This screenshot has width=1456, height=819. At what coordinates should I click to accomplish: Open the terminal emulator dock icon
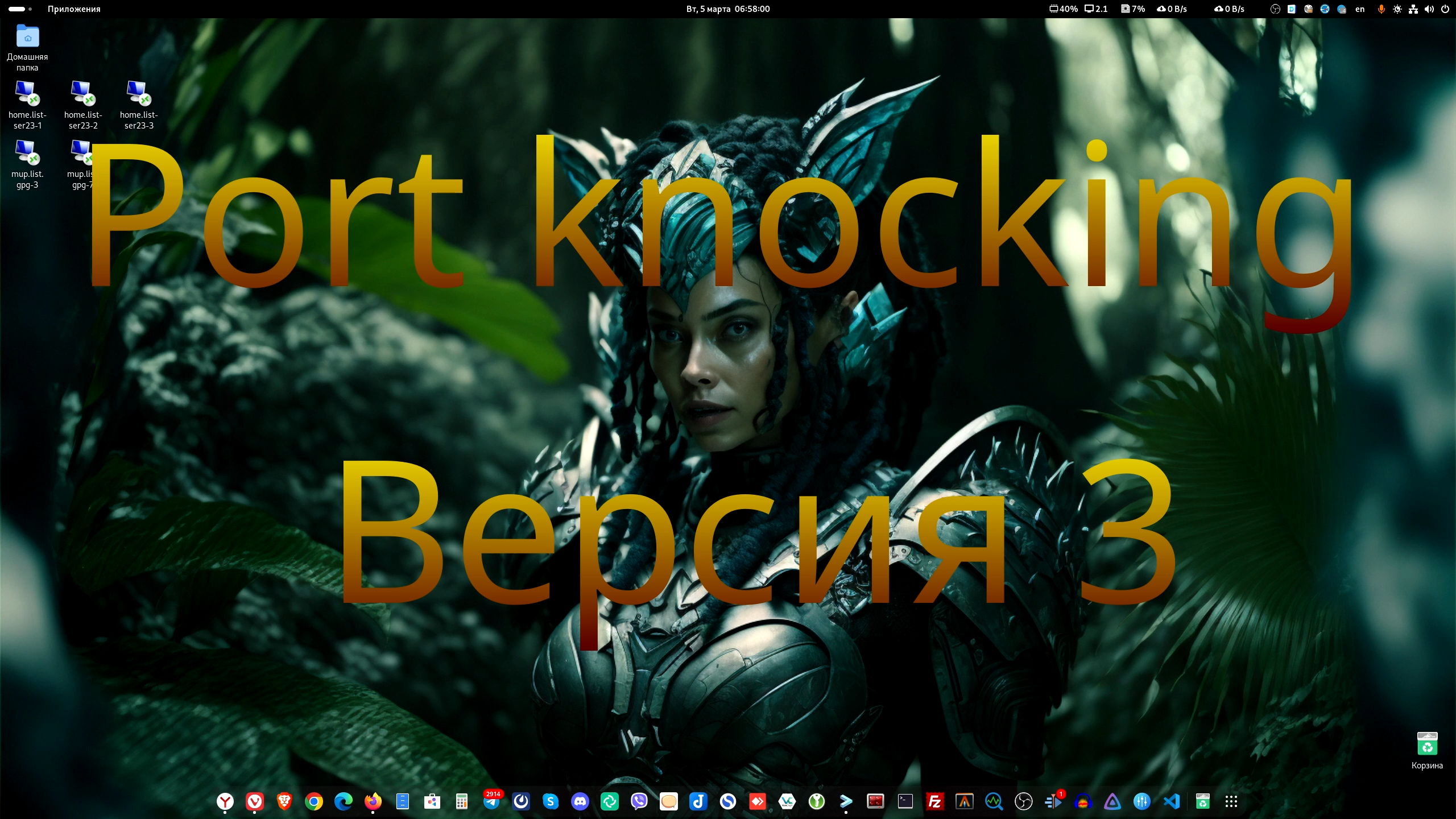coord(905,801)
